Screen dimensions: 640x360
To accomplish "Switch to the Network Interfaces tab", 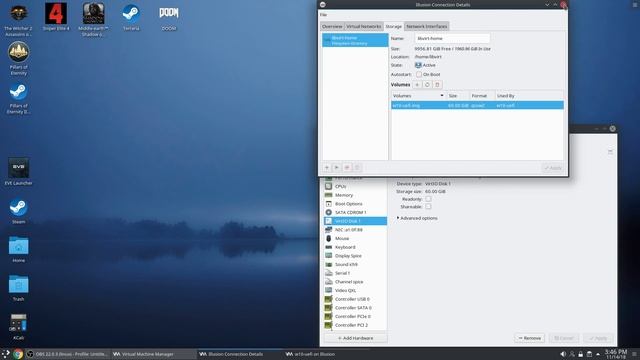I will click(427, 26).
